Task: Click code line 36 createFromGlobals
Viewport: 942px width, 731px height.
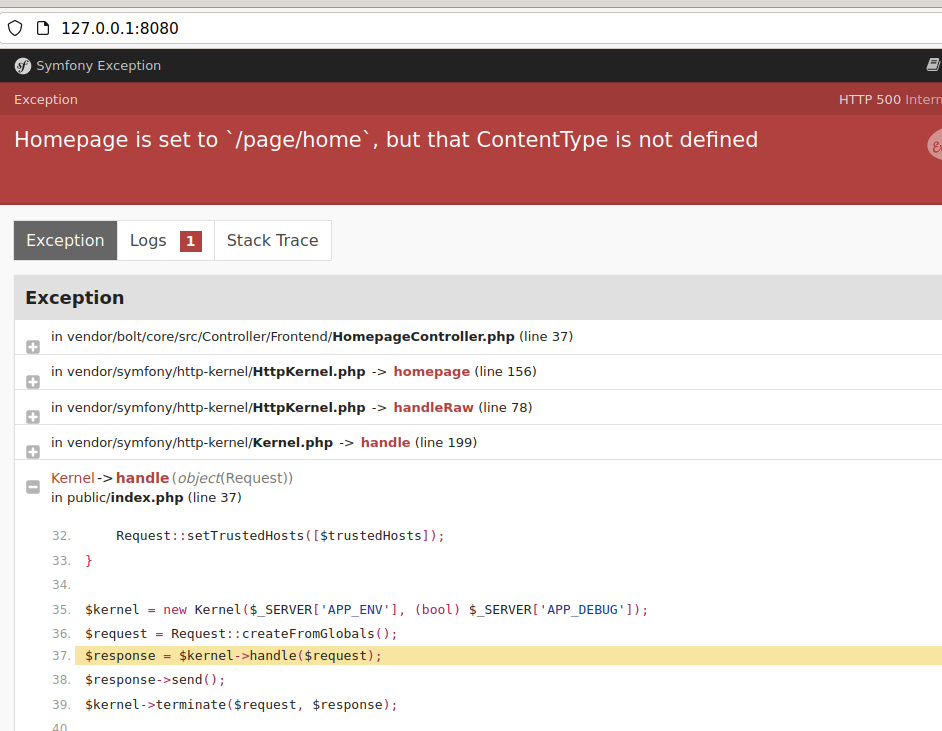Action: coord(241,634)
